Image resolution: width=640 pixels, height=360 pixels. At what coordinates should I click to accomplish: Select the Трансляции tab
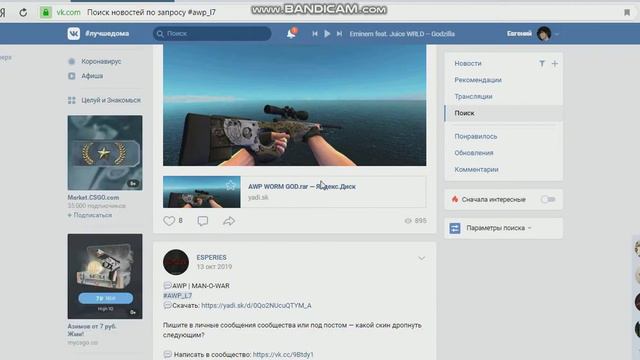point(473,96)
